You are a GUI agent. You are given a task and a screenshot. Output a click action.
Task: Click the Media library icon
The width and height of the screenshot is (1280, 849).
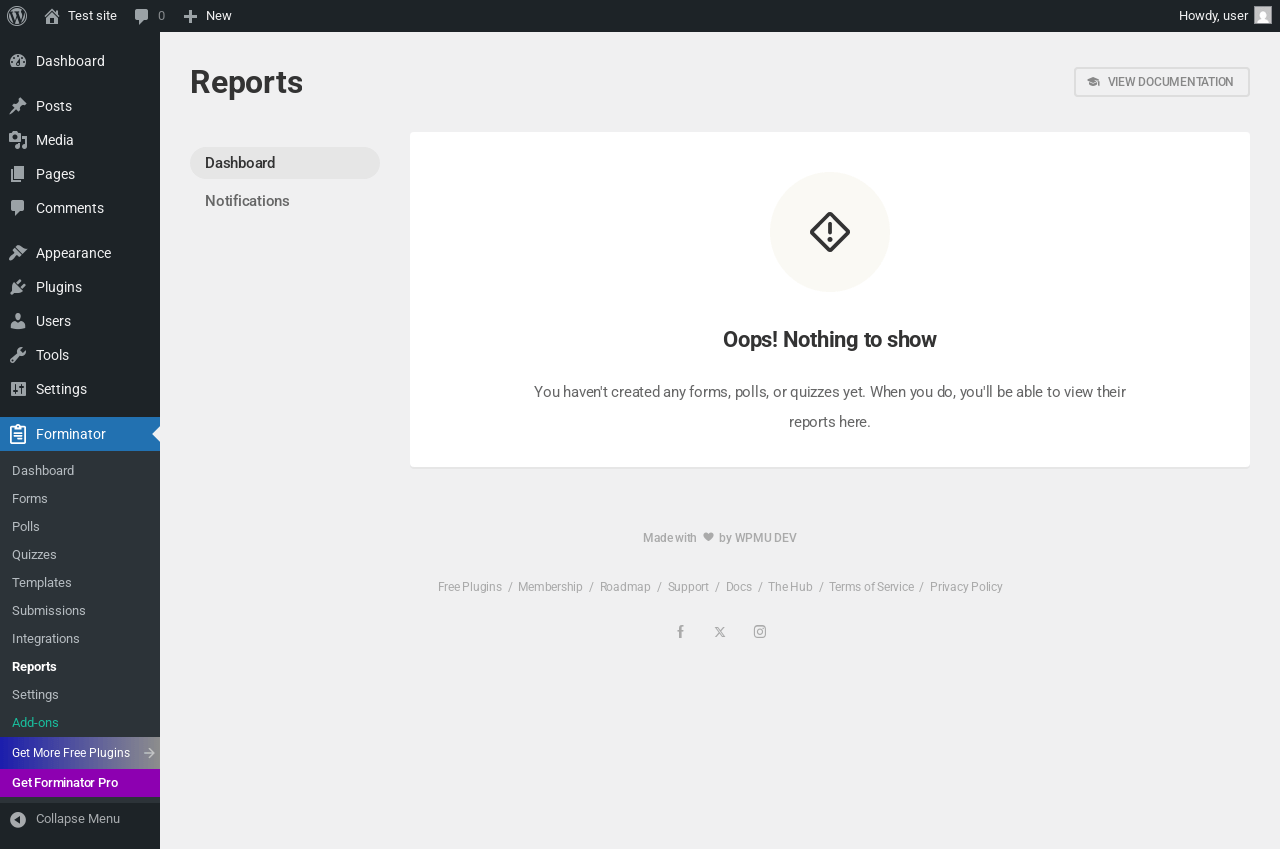click(x=18, y=140)
